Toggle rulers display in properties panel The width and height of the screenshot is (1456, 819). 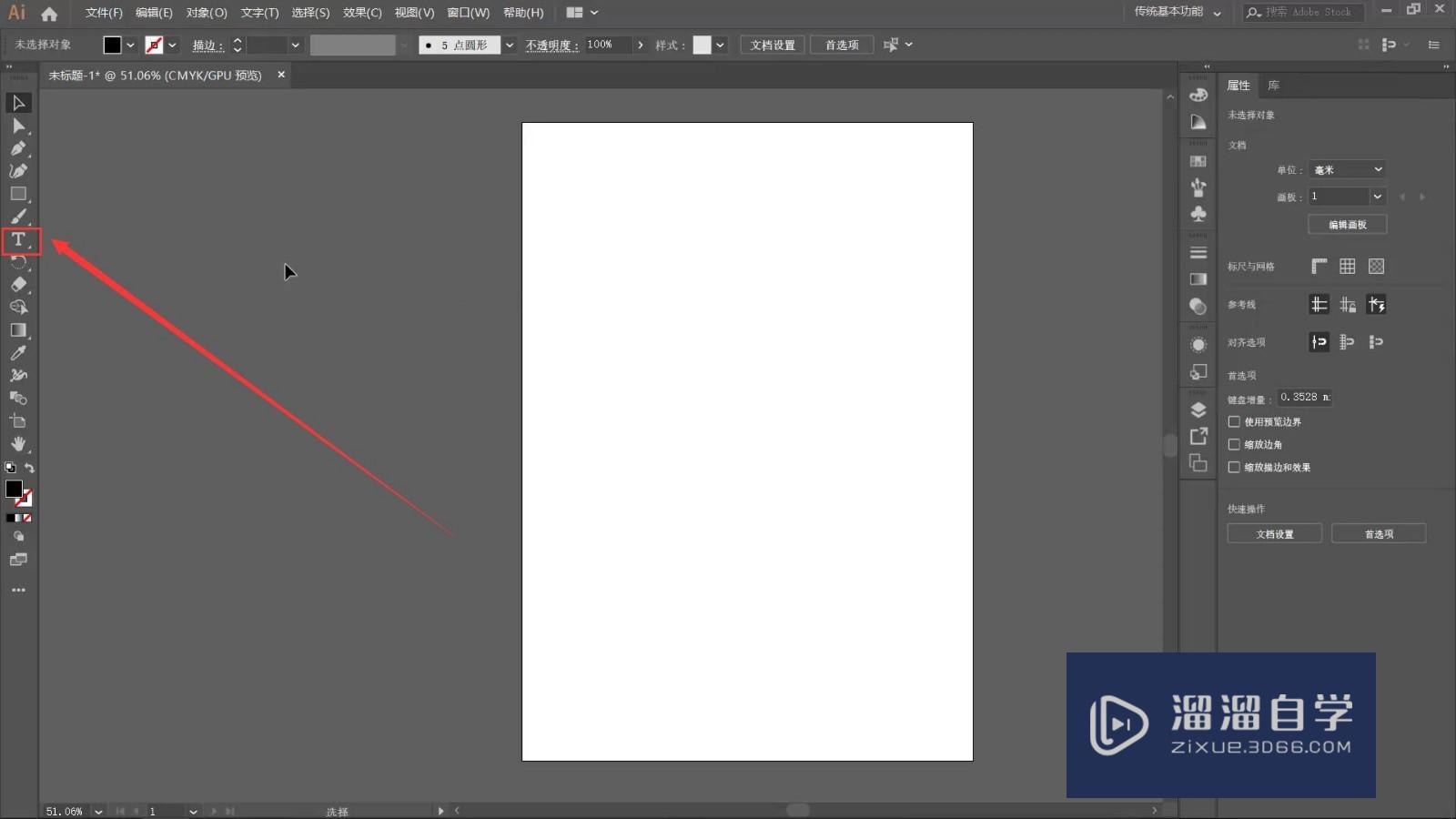[x=1319, y=266]
